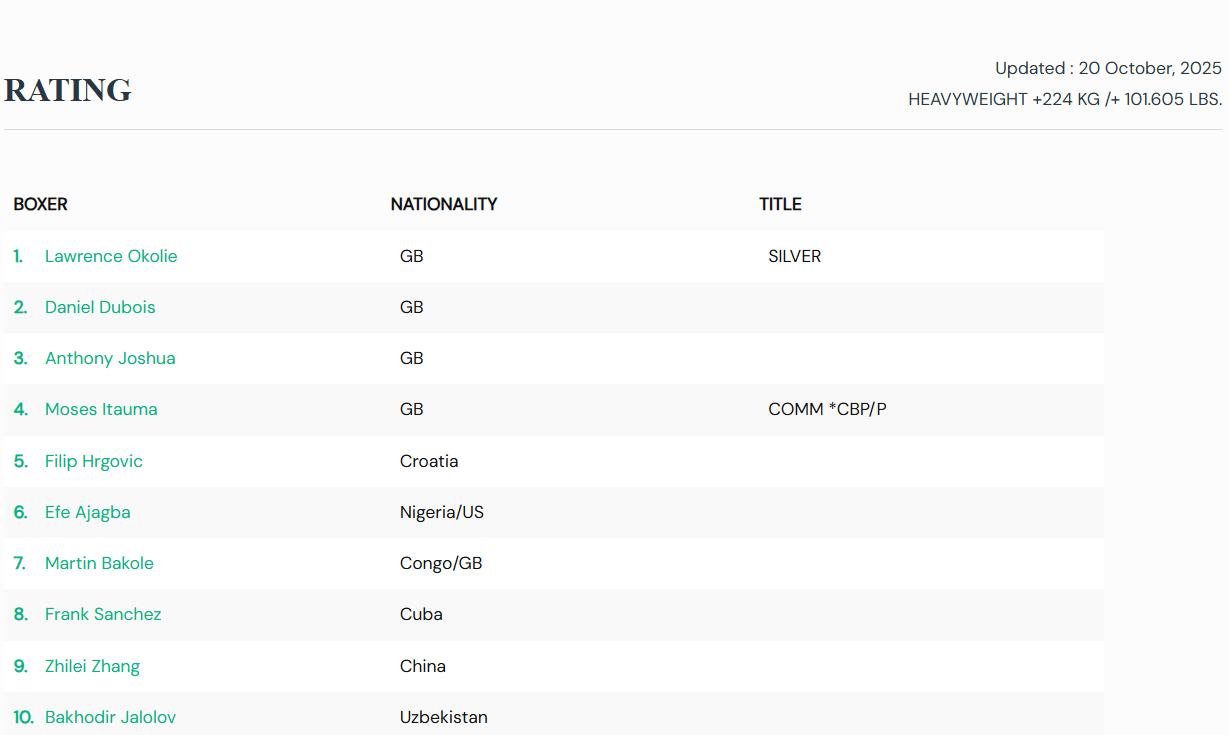Open Martin Bakole's boxer page
1229x735 pixels.
click(x=99, y=563)
